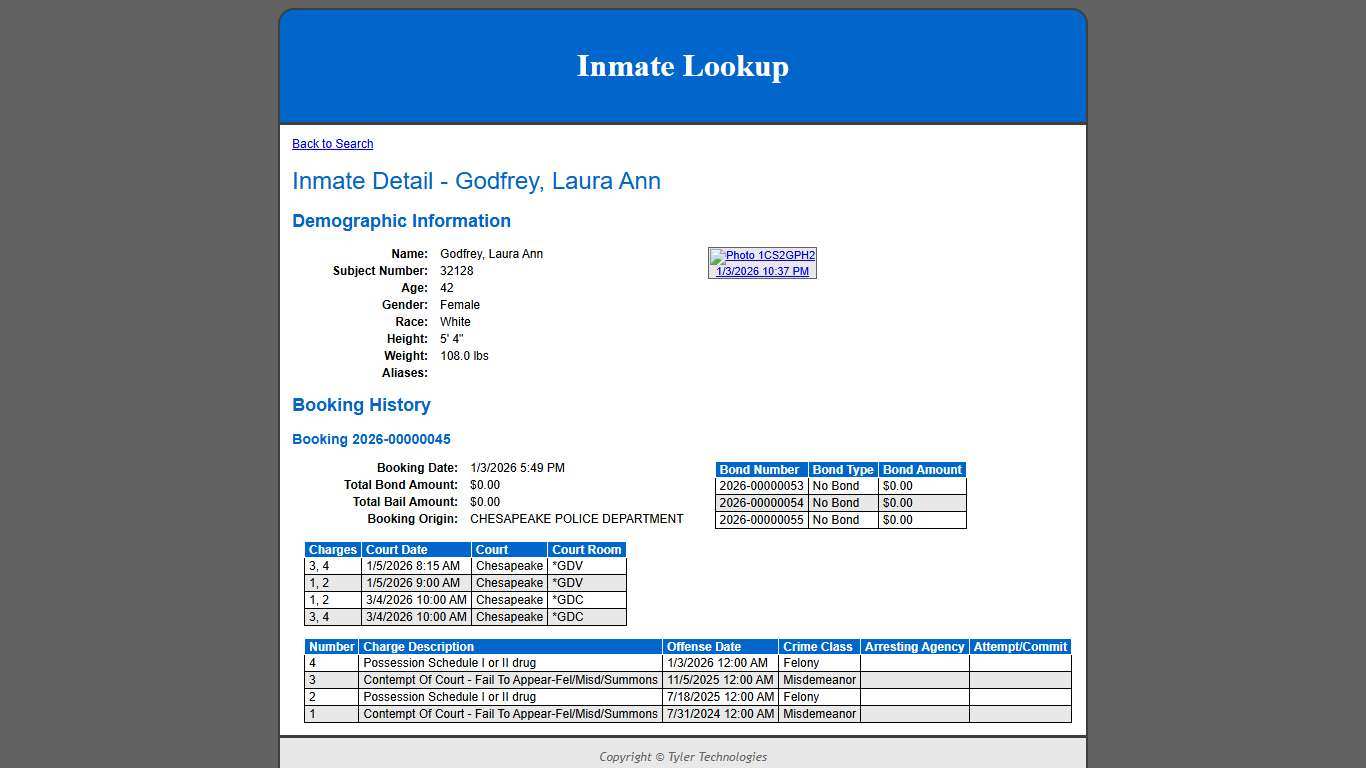Select the Crime Class column header
Image resolution: width=1366 pixels, height=768 pixels.
click(817, 646)
